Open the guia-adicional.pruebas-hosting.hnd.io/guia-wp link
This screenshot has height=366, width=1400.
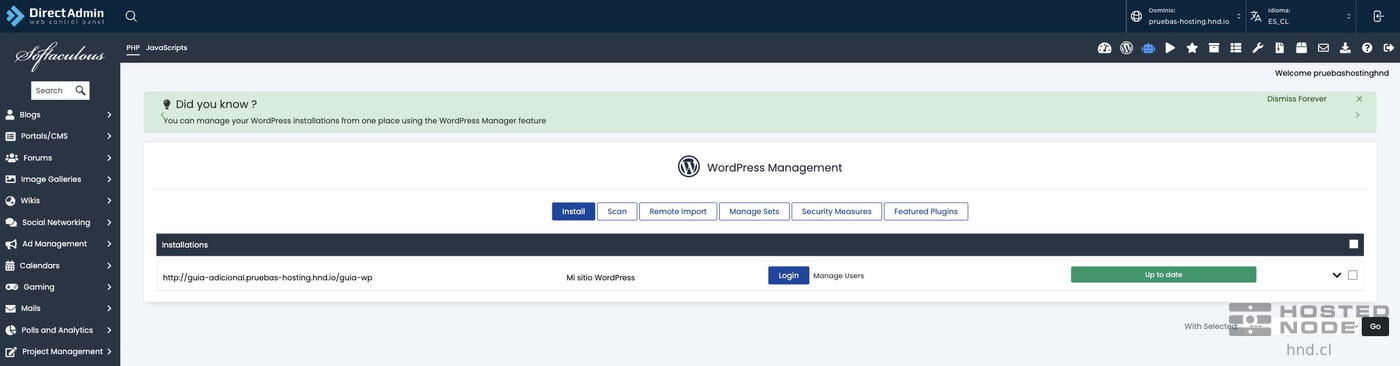point(267,277)
